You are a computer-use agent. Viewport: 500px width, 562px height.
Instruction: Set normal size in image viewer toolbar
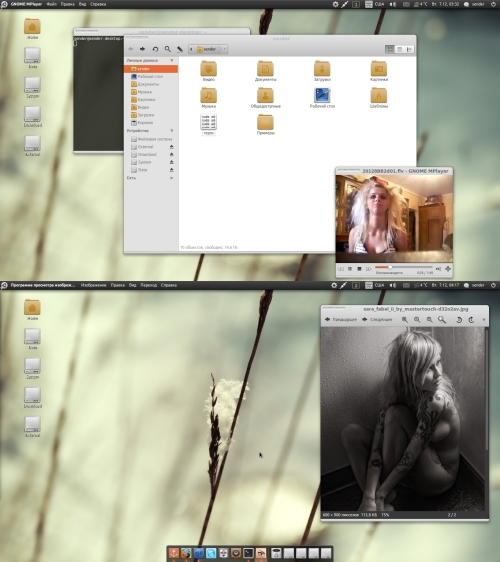click(429, 320)
